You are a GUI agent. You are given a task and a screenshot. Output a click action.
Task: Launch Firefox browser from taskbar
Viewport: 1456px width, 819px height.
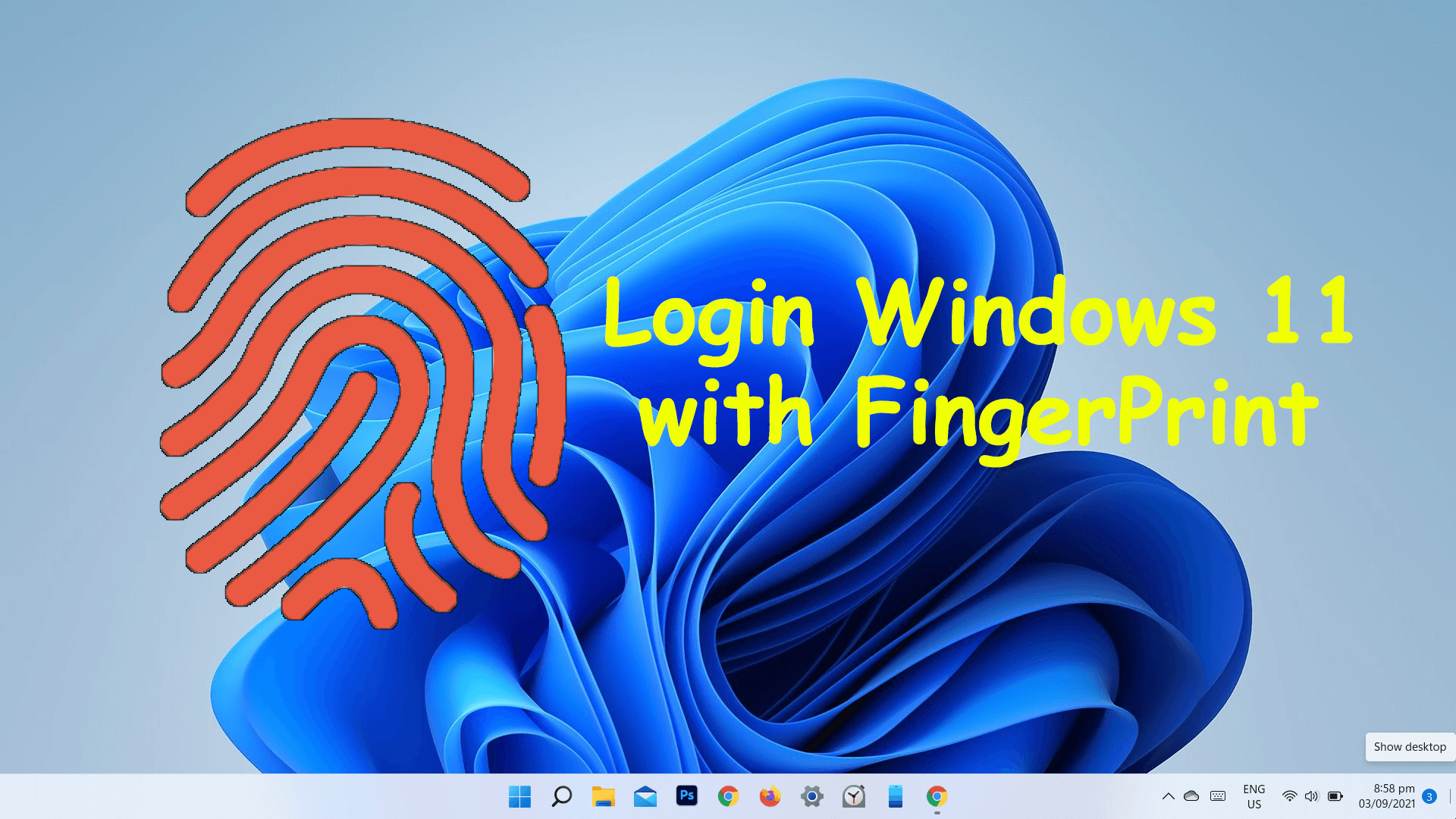[x=770, y=796]
